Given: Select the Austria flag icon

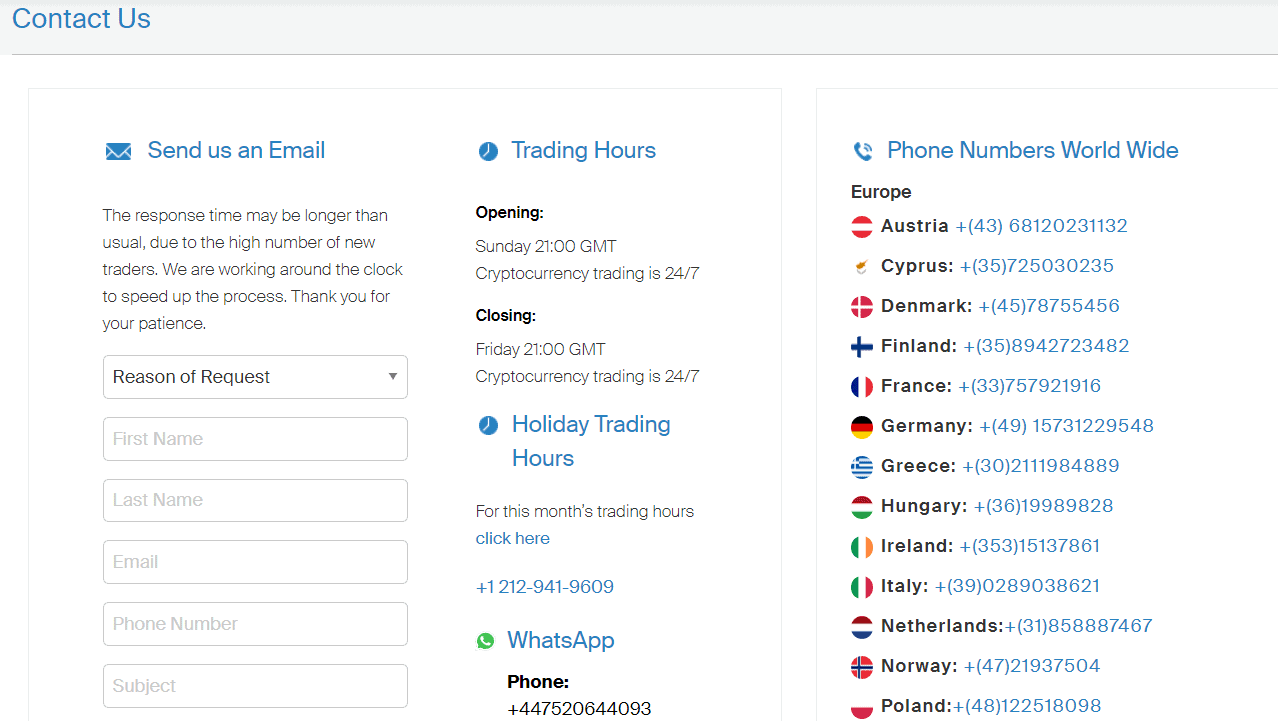Looking at the screenshot, I should click(x=861, y=227).
